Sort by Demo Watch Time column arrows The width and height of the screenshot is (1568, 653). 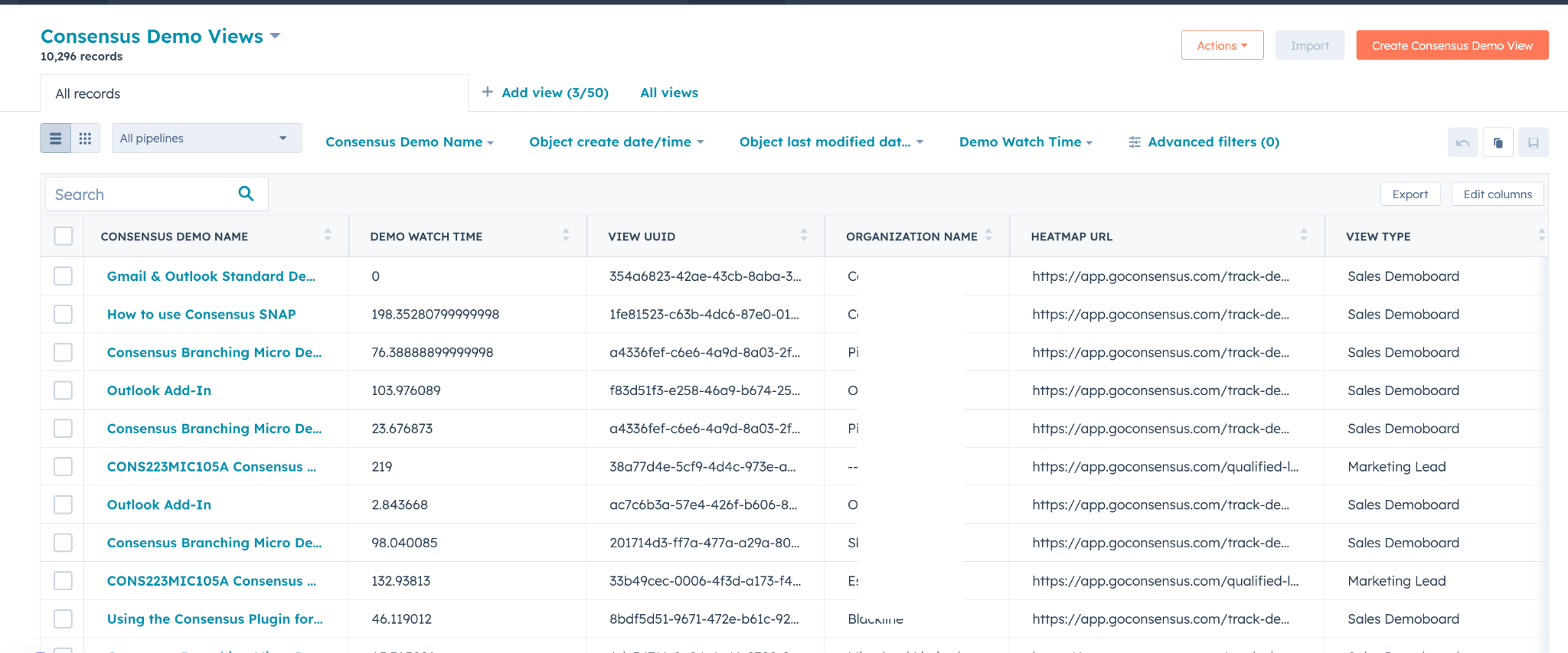point(566,235)
